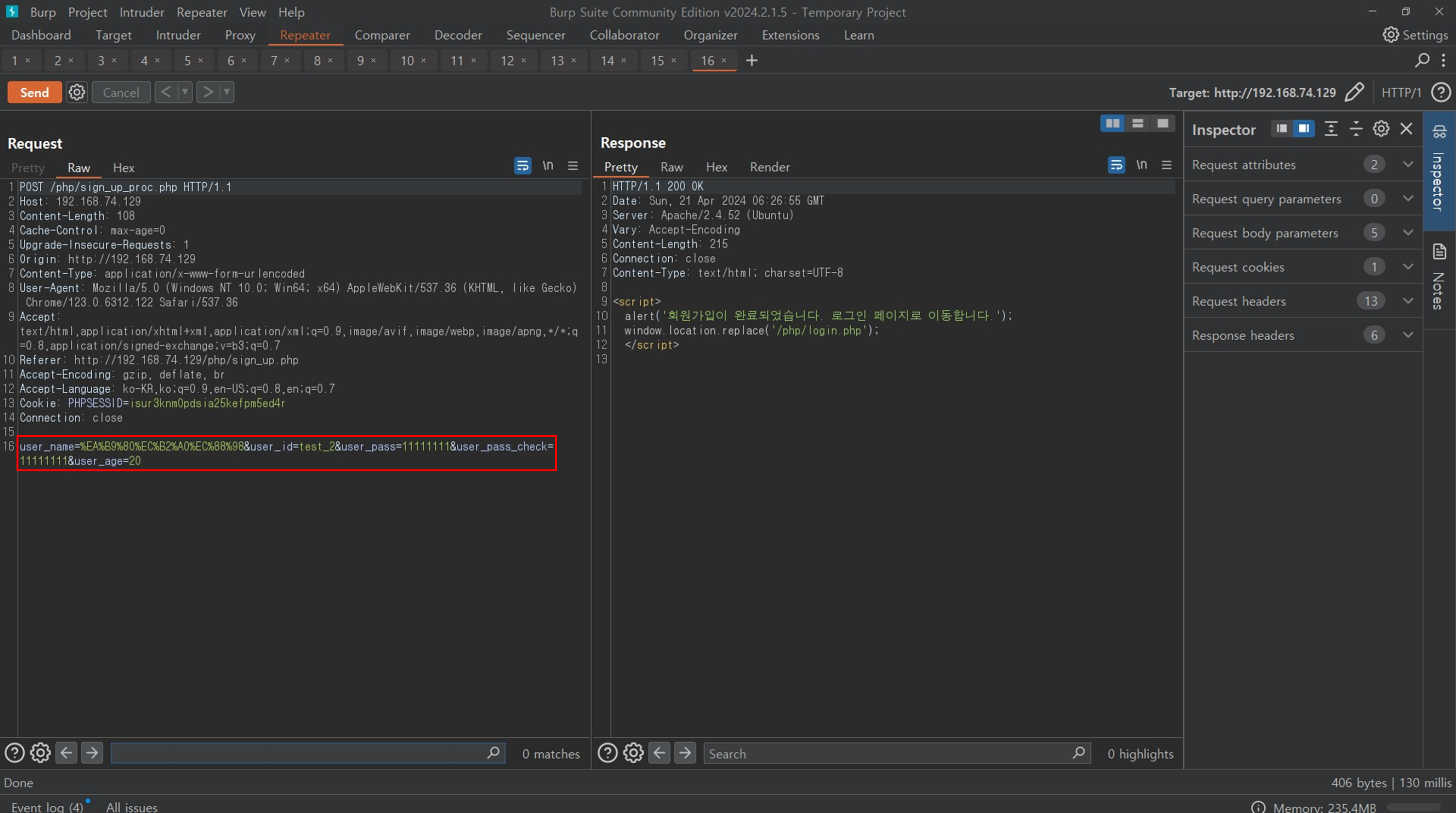
Task: Run request search with magnifier icon
Action: (494, 753)
